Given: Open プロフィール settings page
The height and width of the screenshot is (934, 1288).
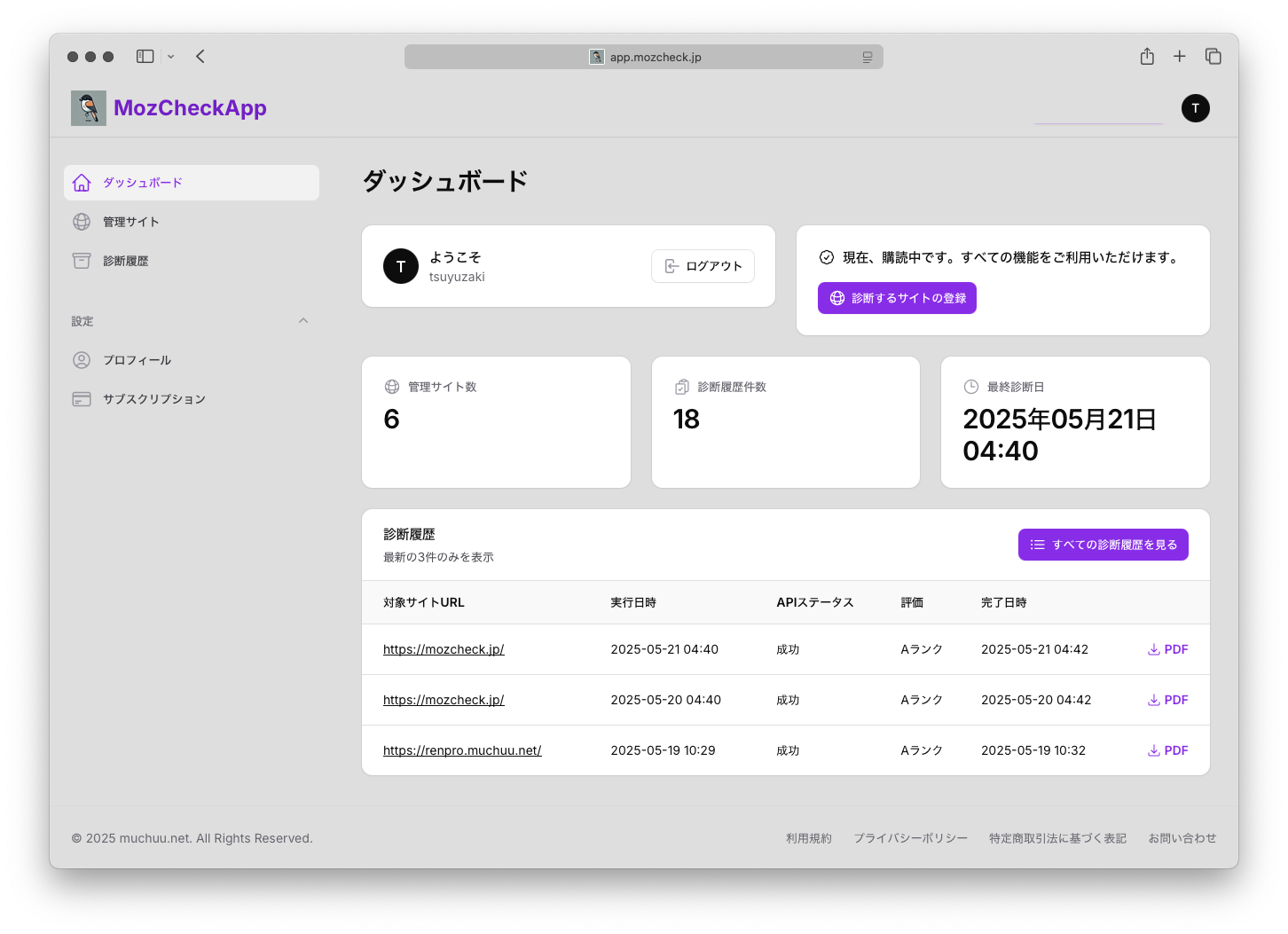Looking at the screenshot, I should 137,360.
